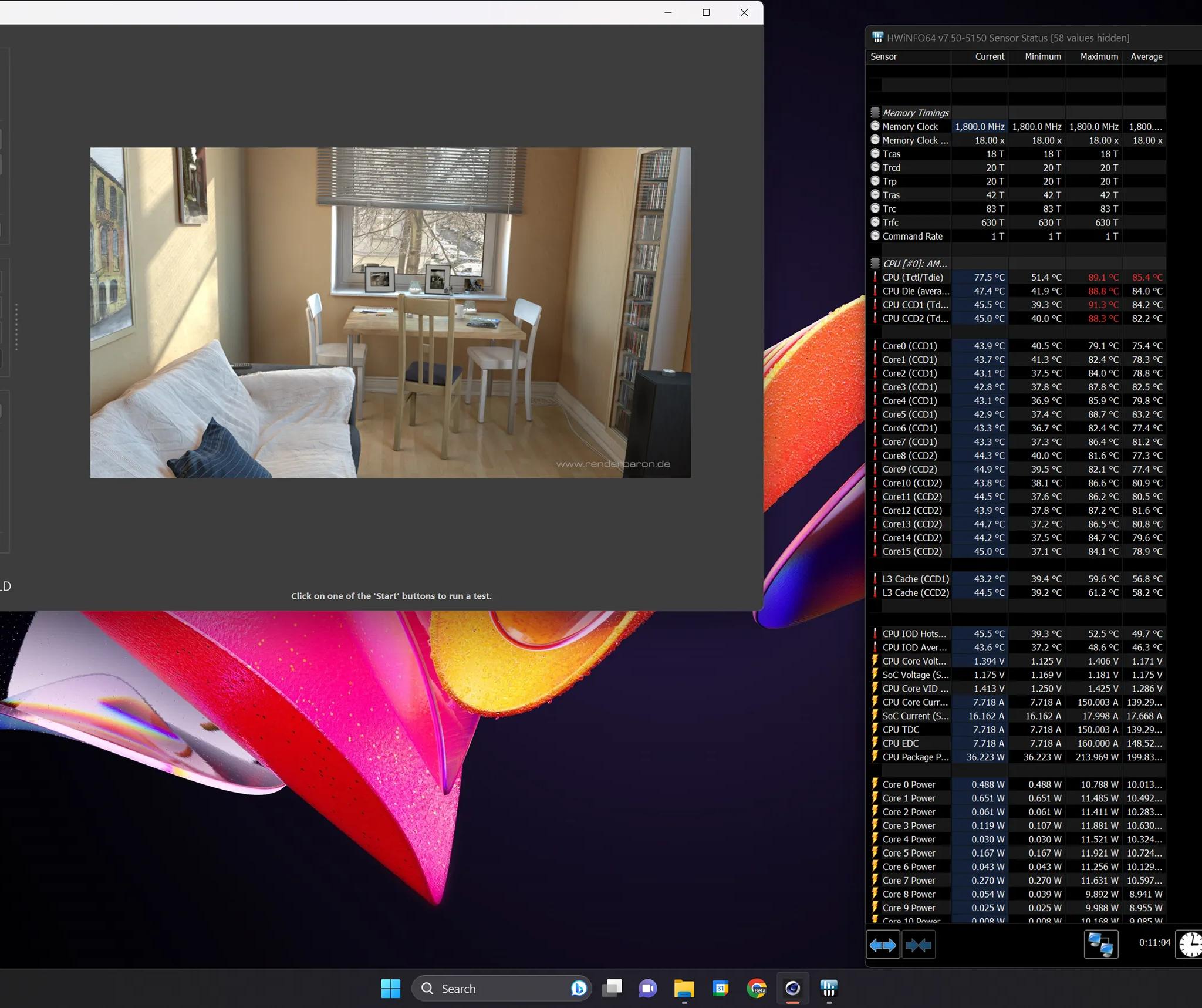This screenshot has height=1008, width=1202.
Task: Select the Core15 (CCD2) row label
Action: 912,551
